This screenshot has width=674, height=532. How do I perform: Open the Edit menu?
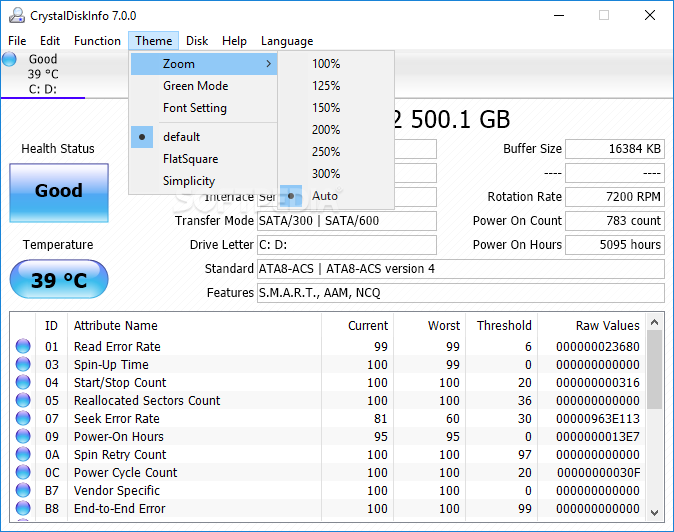(50, 41)
